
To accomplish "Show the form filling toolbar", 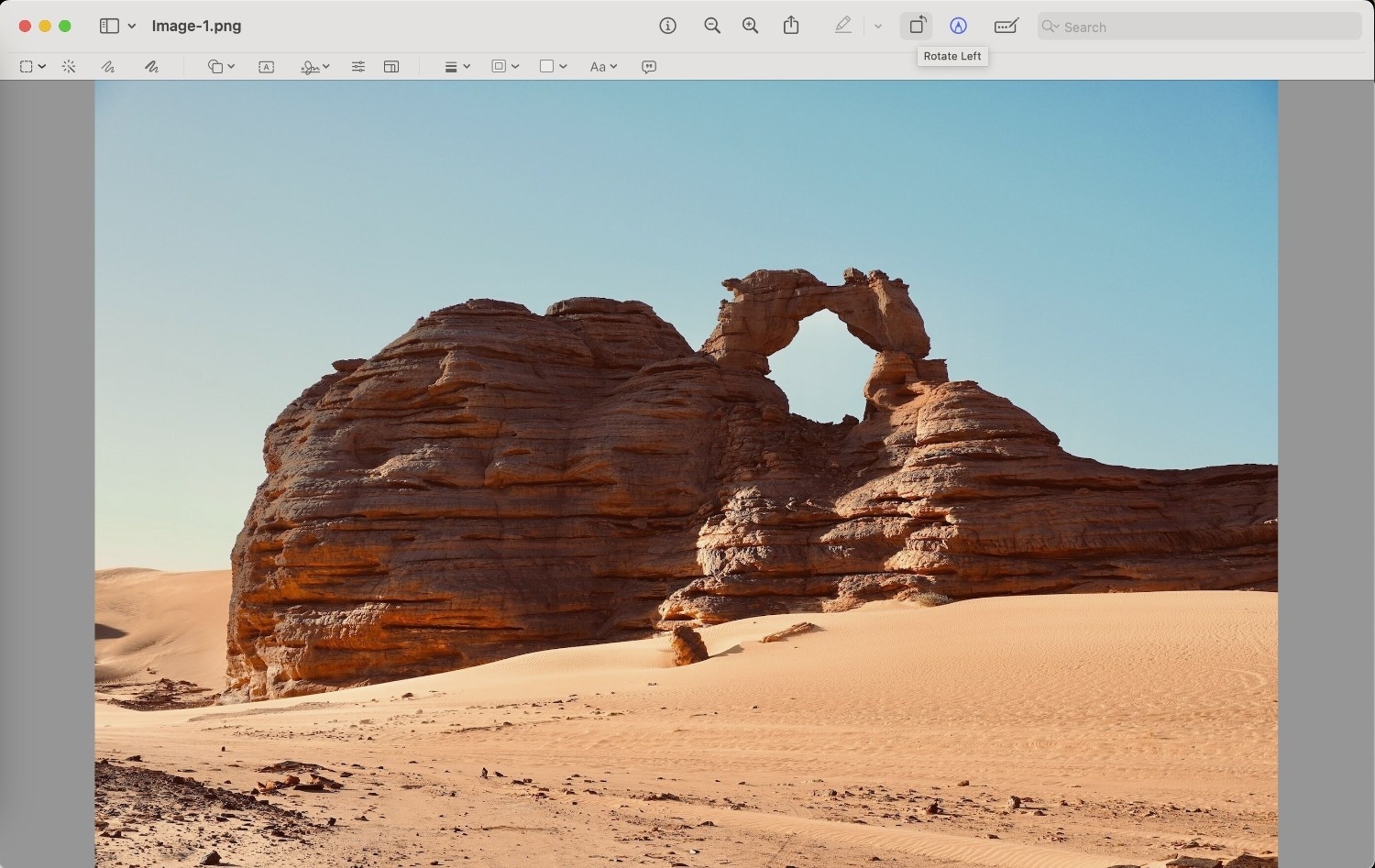I will coord(1006,26).
